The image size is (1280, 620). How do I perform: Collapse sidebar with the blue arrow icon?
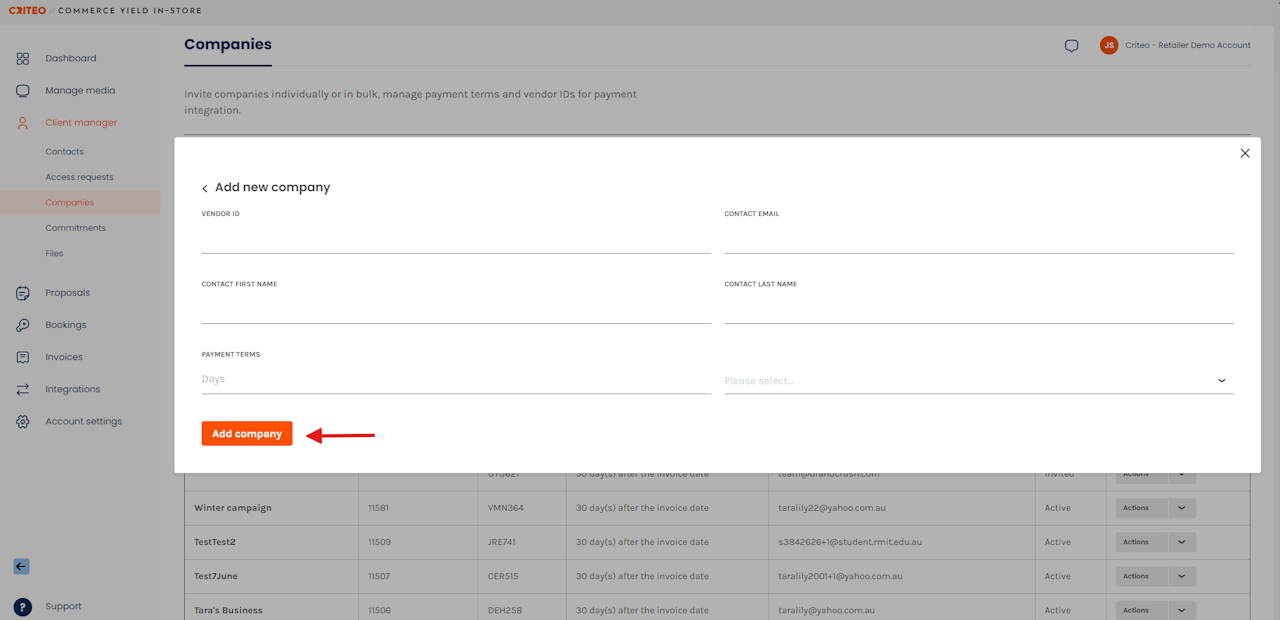[21, 566]
